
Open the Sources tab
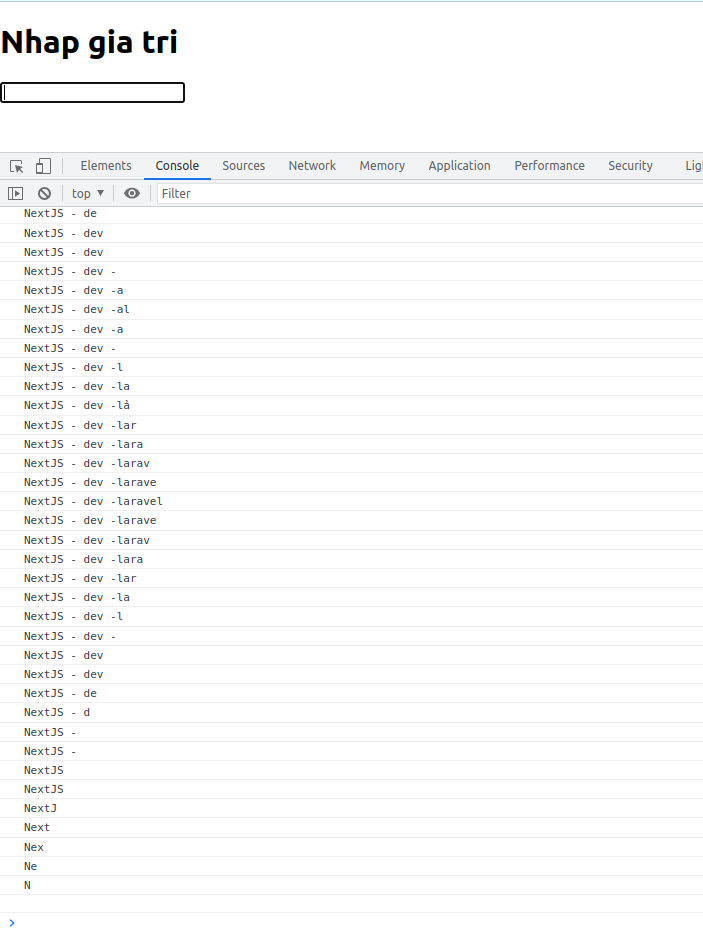(244, 166)
